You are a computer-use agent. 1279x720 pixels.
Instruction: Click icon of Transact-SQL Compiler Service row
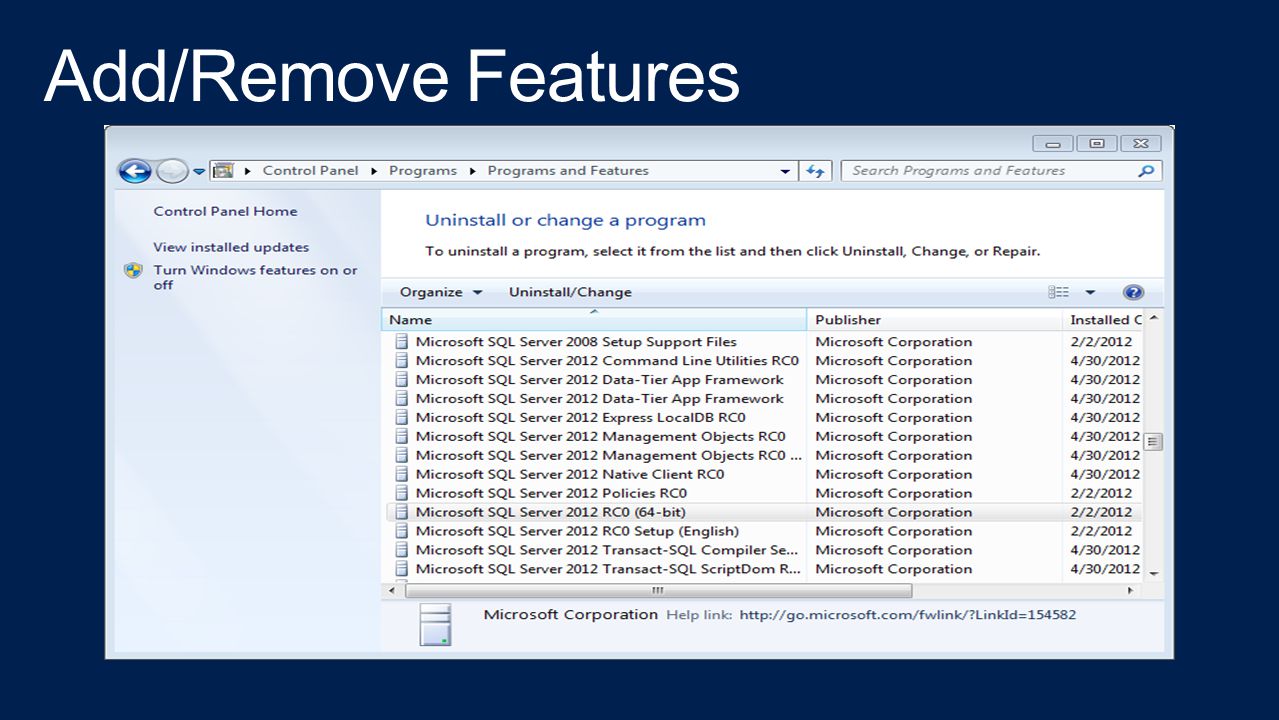401,550
